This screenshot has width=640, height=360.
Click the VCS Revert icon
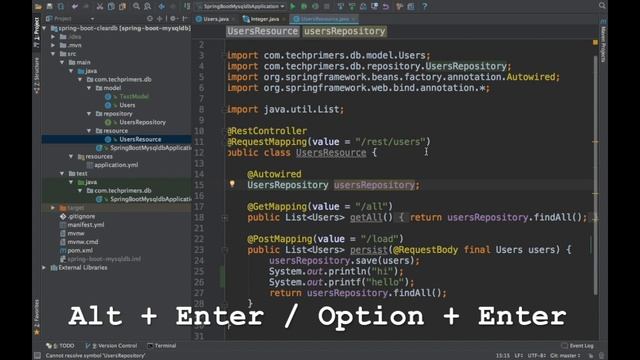(386, 7)
